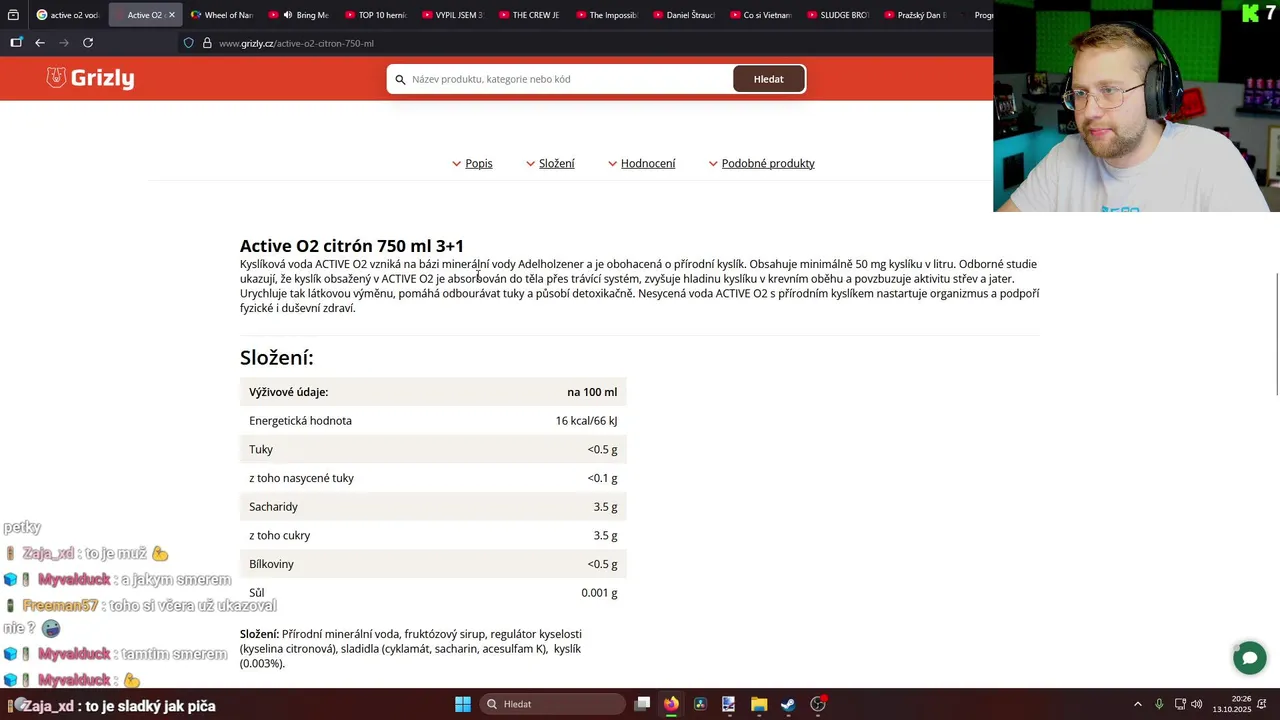This screenshot has height=720, width=1280.
Task: Switch to the Wheel of Names tab
Action: pyautogui.click(x=221, y=15)
